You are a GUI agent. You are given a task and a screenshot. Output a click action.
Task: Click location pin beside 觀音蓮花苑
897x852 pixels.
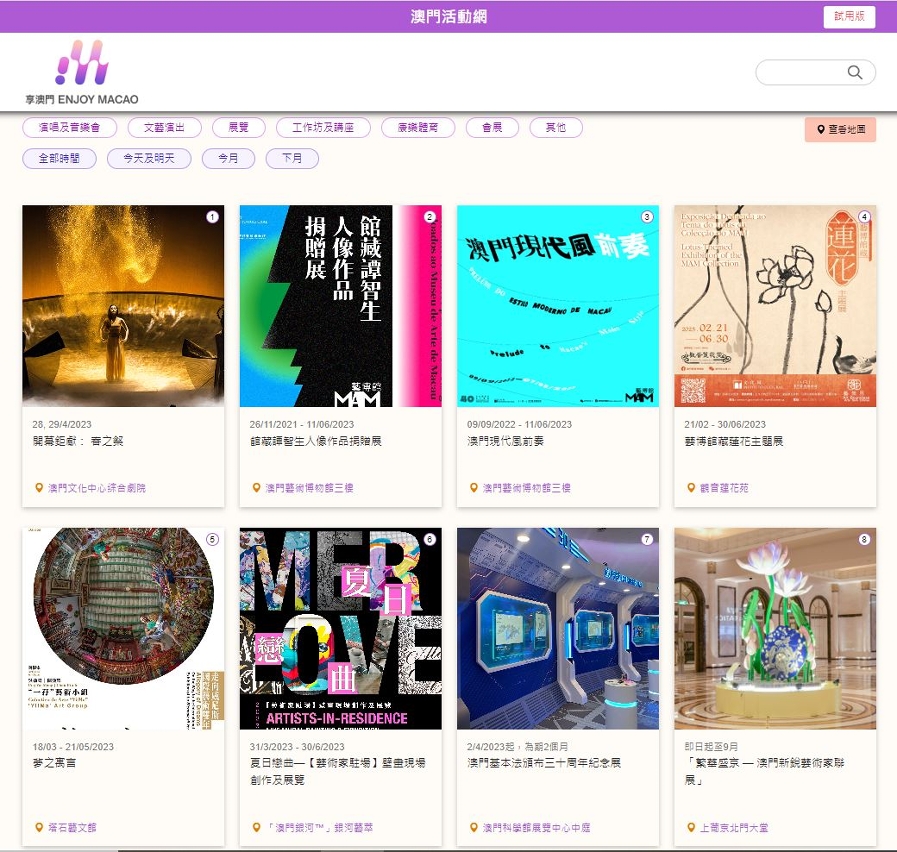click(691, 488)
